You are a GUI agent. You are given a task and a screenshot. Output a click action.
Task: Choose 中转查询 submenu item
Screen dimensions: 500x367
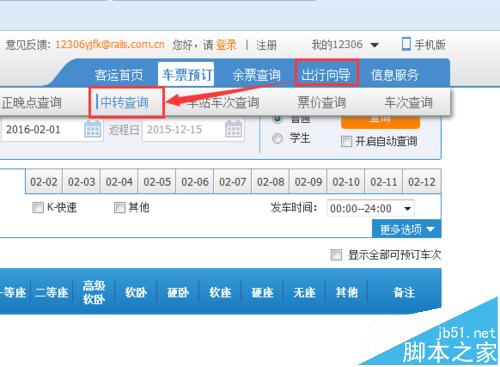coord(124,102)
